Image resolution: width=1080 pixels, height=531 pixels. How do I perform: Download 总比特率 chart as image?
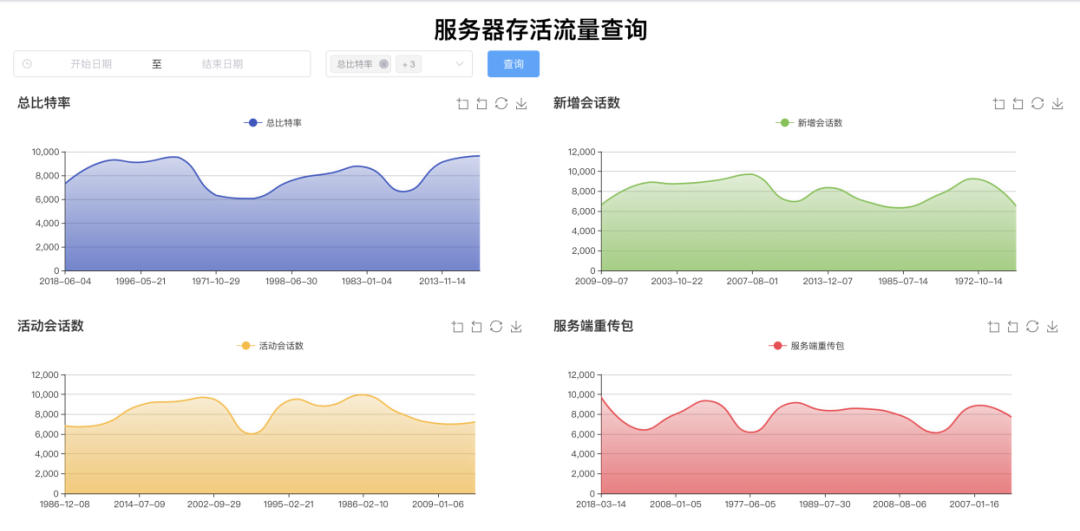click(x=521, y=103)
